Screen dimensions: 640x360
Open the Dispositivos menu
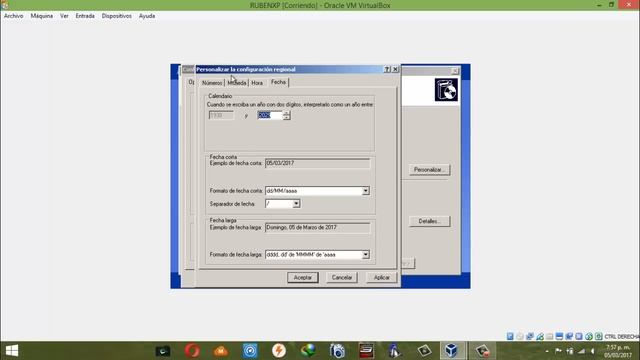tap(117, 16)
